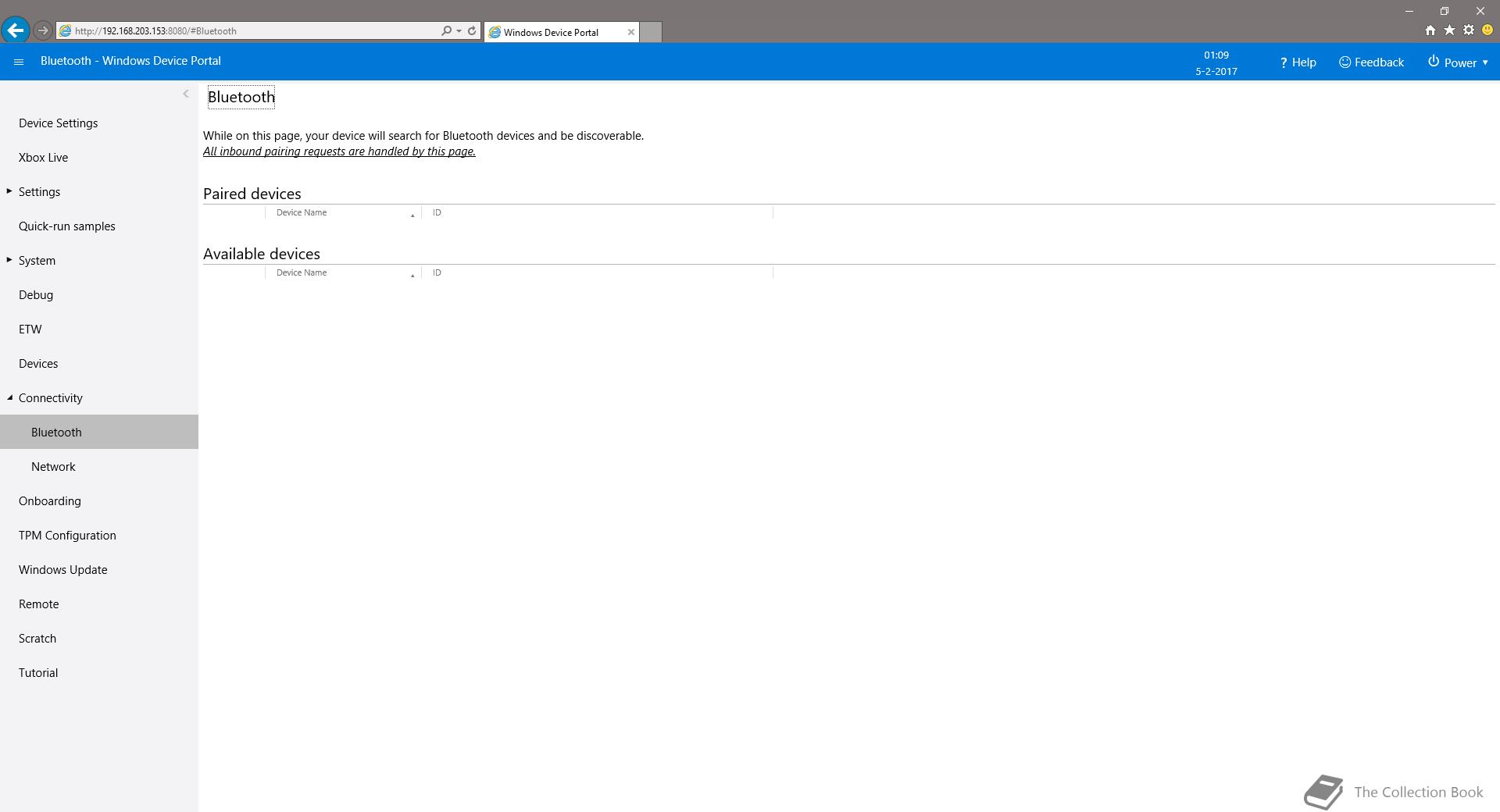Open the hamburger navigation menu icon

tap(19, 62)
